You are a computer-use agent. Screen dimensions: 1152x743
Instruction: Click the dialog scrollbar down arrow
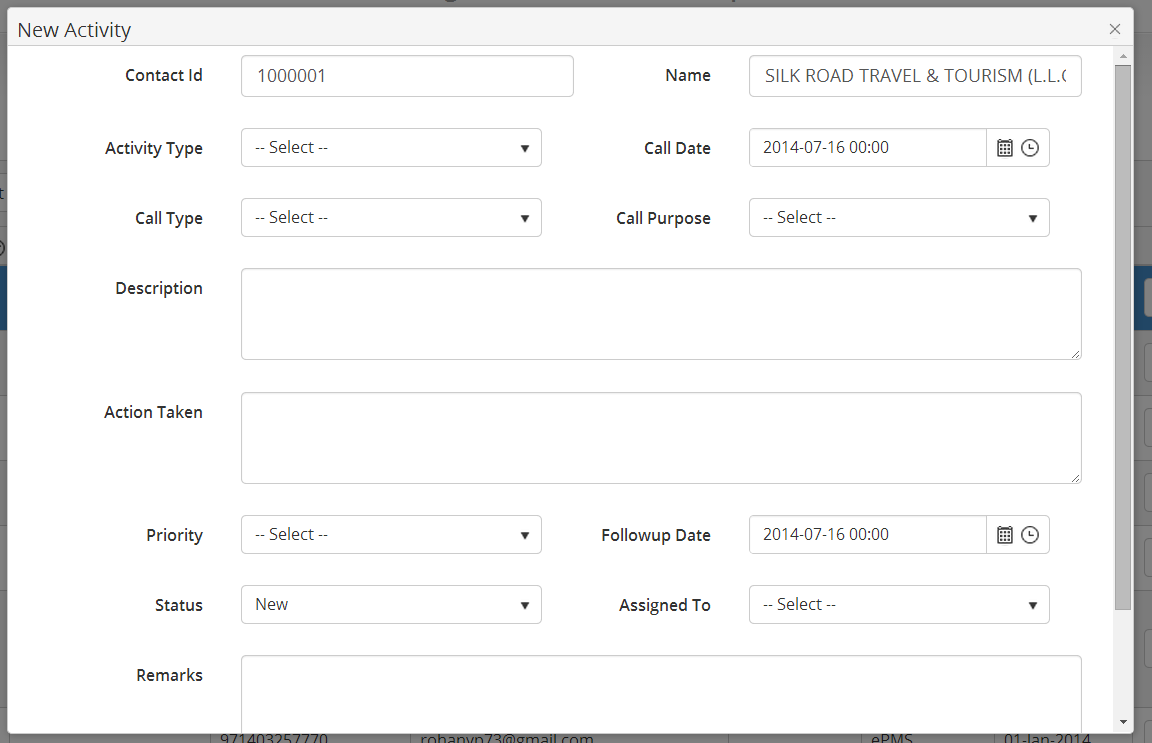point(1123,722)
